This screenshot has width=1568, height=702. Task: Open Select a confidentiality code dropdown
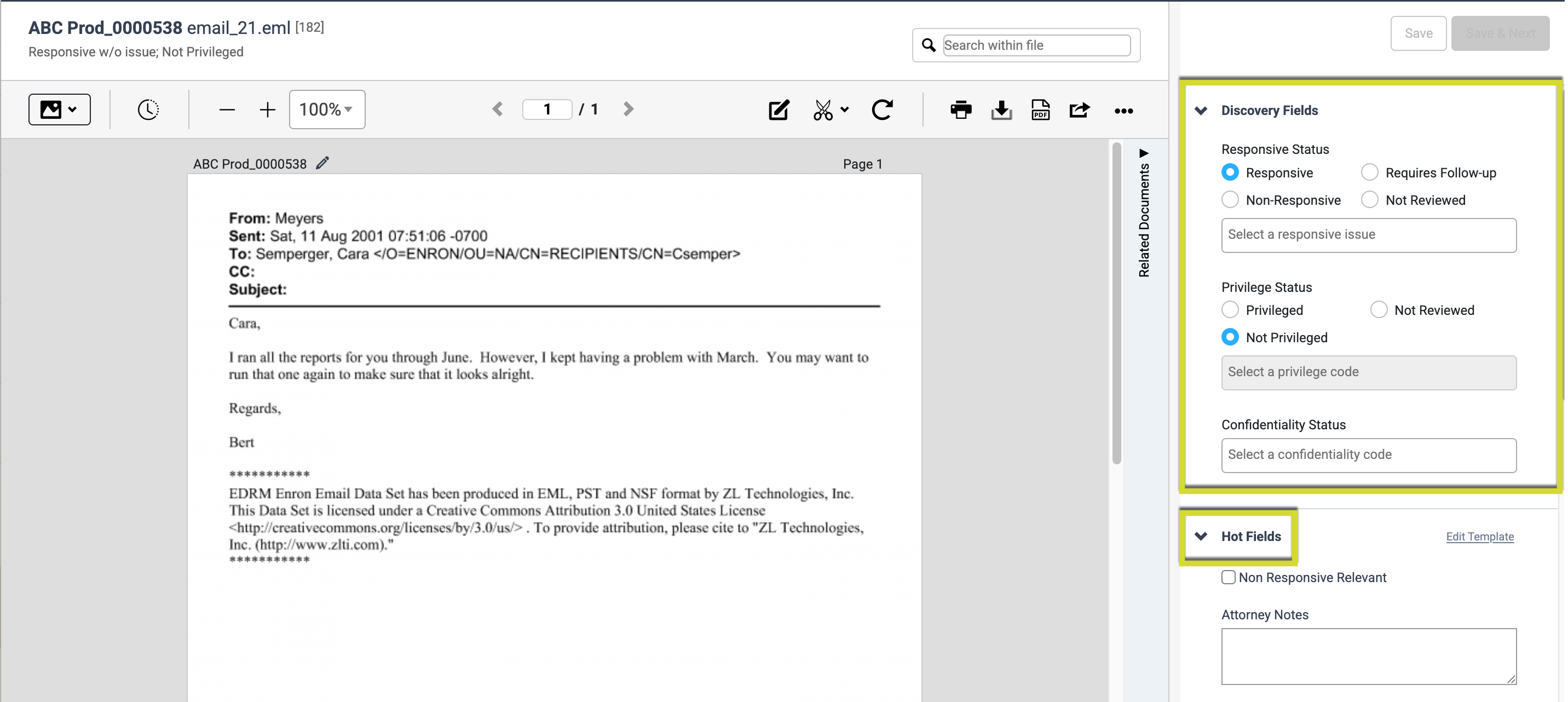point(1368,455)
